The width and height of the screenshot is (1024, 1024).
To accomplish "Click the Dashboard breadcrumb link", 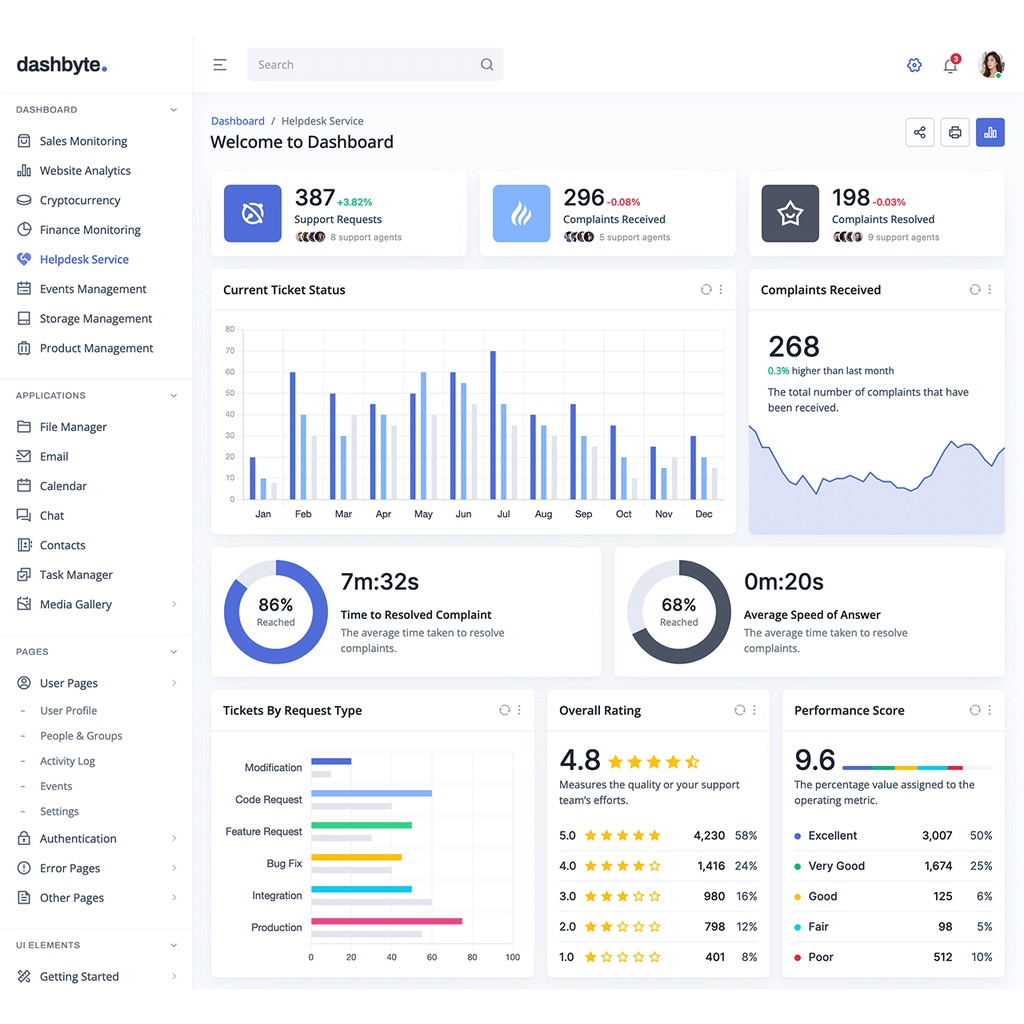I will 238,121.
